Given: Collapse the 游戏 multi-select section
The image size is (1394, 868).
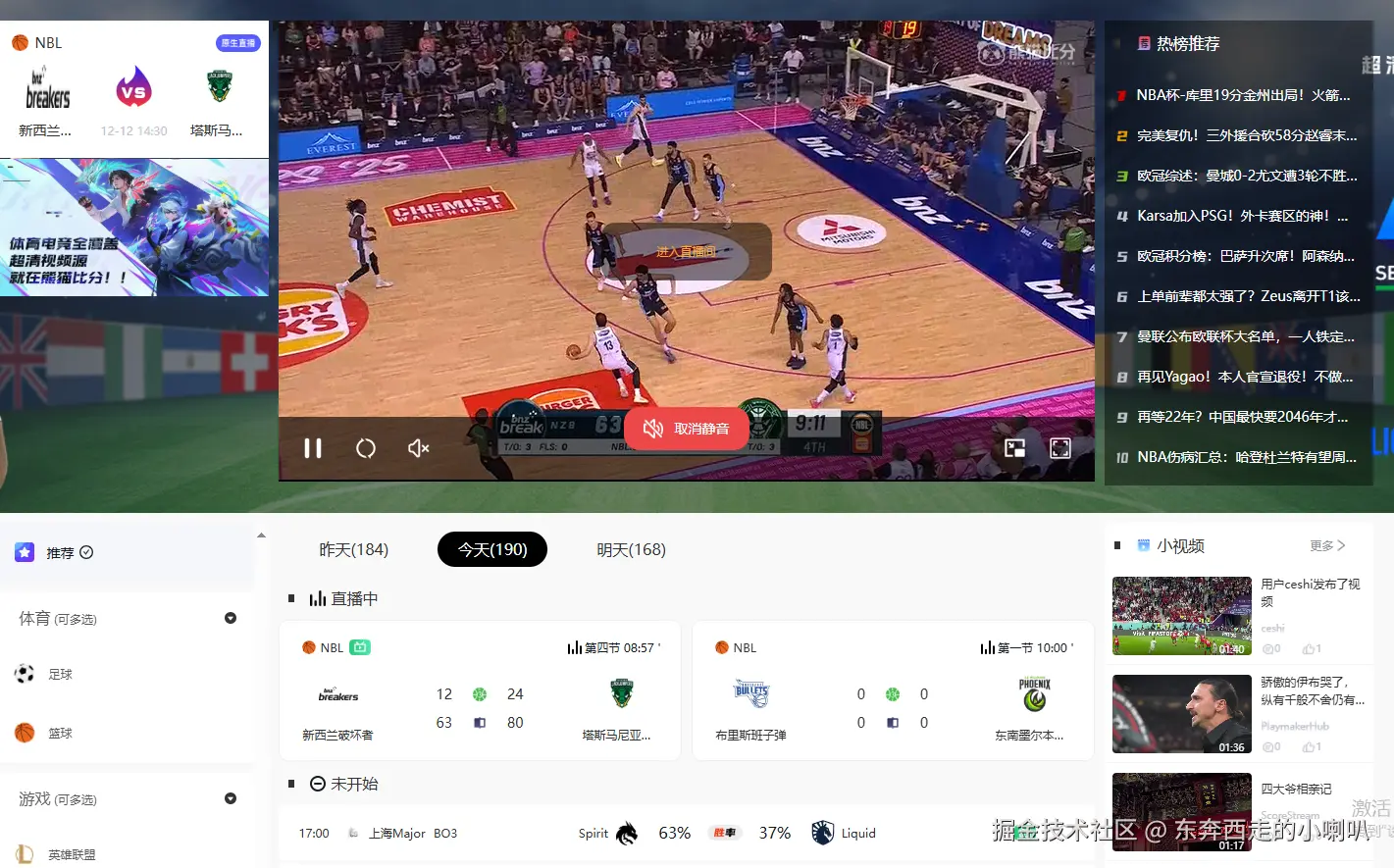Looking at the screenshot, I should coord(230,798).
